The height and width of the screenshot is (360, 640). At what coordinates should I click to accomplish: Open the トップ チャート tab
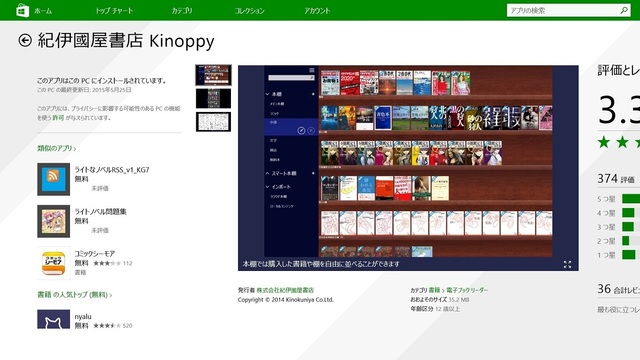coord(114,11)
